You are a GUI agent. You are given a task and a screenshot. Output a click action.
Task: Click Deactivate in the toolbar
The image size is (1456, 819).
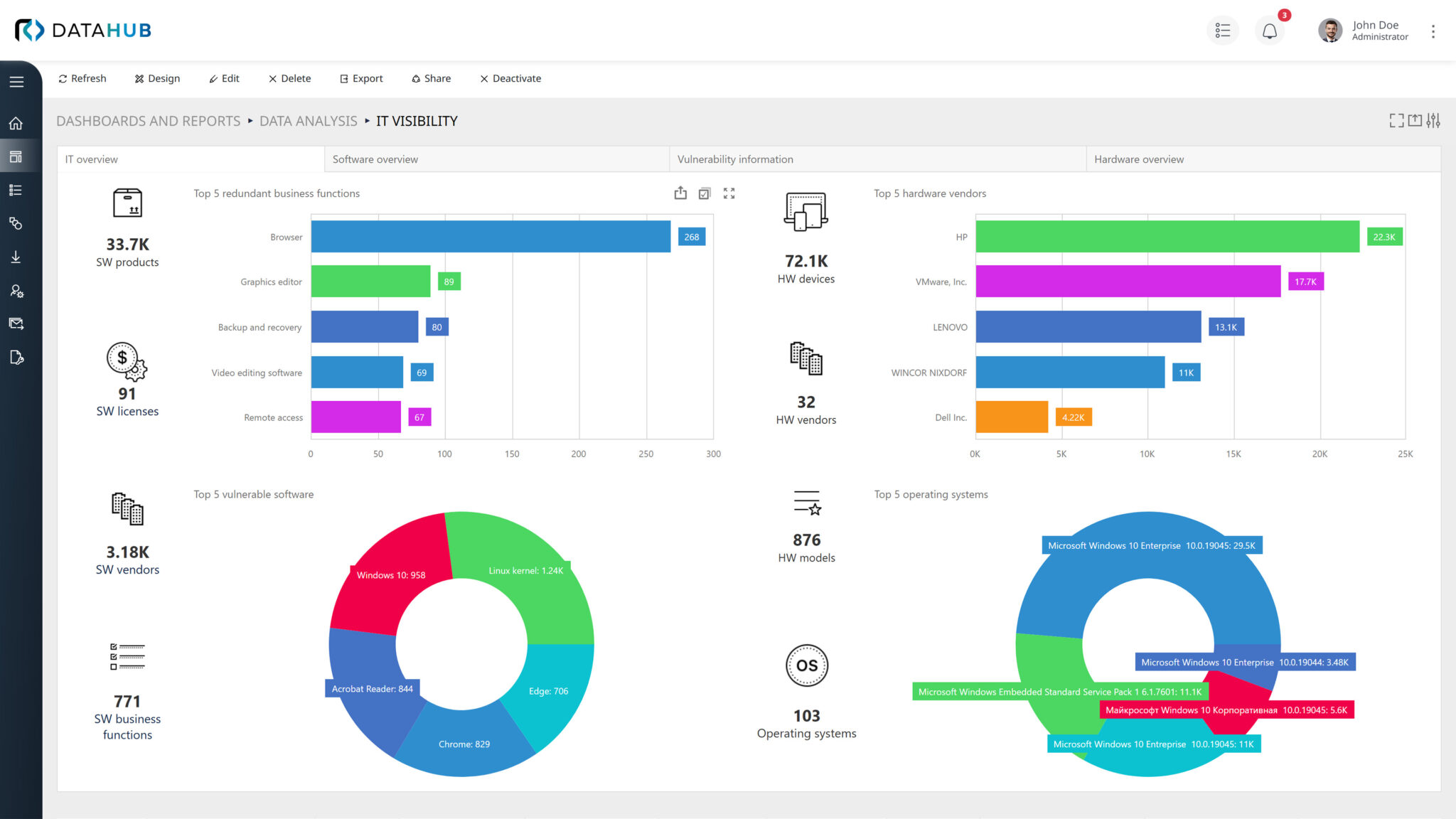click(510, 78)
